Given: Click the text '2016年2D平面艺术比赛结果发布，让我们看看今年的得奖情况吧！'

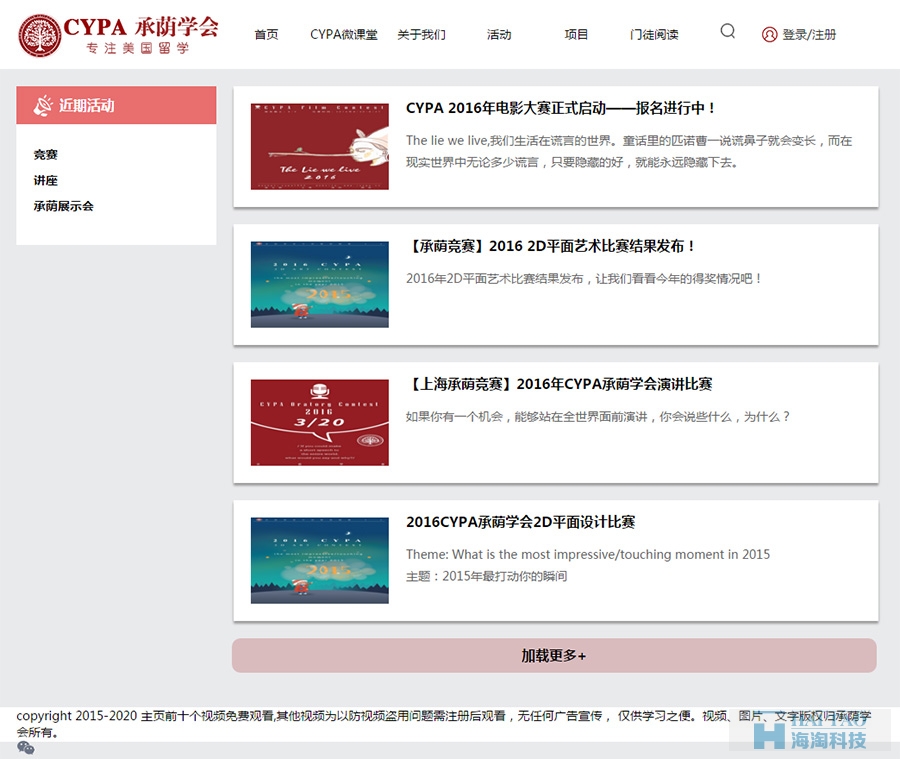Looking at the screenshot, I should click(x=584, y=278).
